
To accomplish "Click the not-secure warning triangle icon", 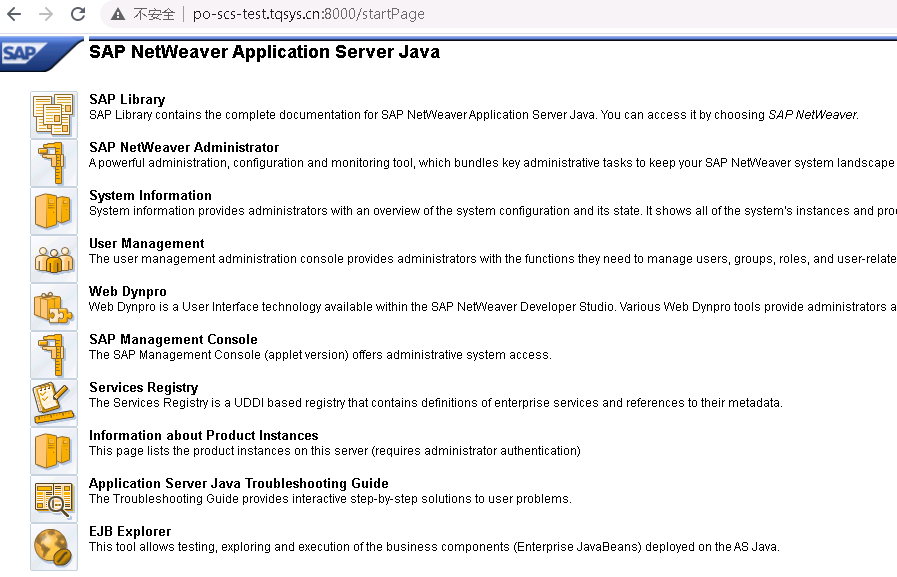I will coord(118,14).
